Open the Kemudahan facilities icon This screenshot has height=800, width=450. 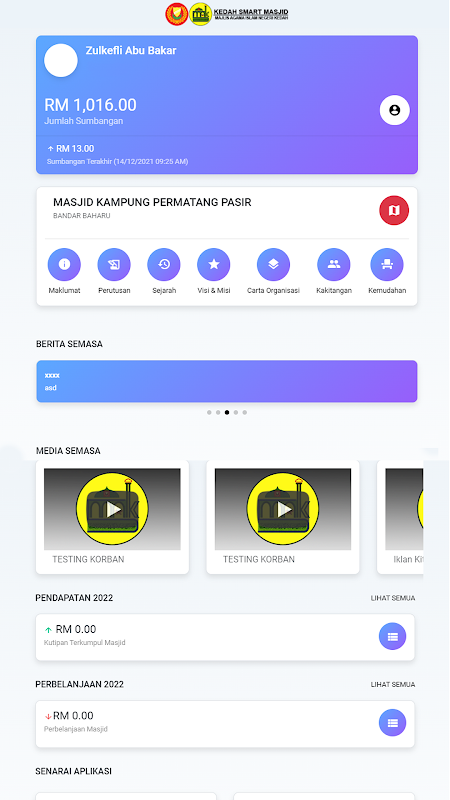coord(387,264)
